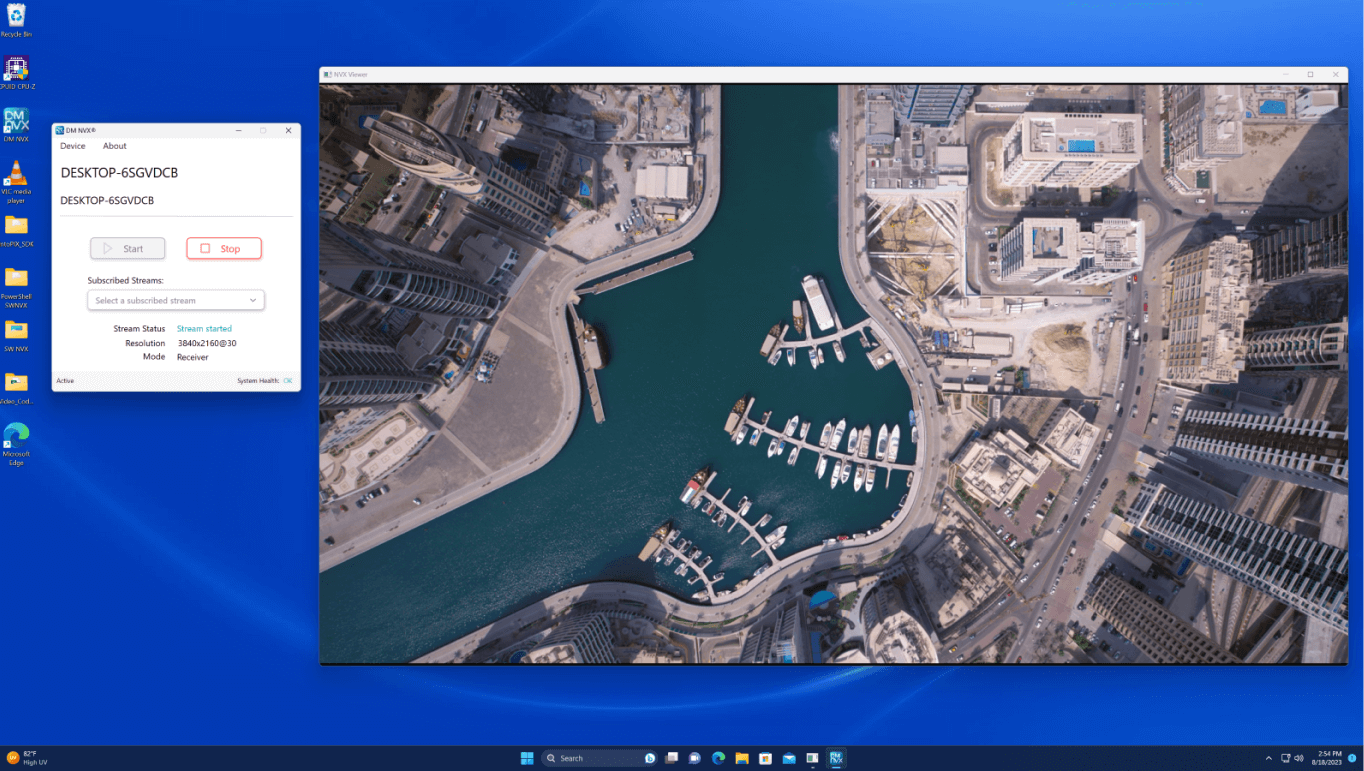Open the Device menu in DM NVX
This screenshot has width=1364, height=771.
tap(72, 146)
